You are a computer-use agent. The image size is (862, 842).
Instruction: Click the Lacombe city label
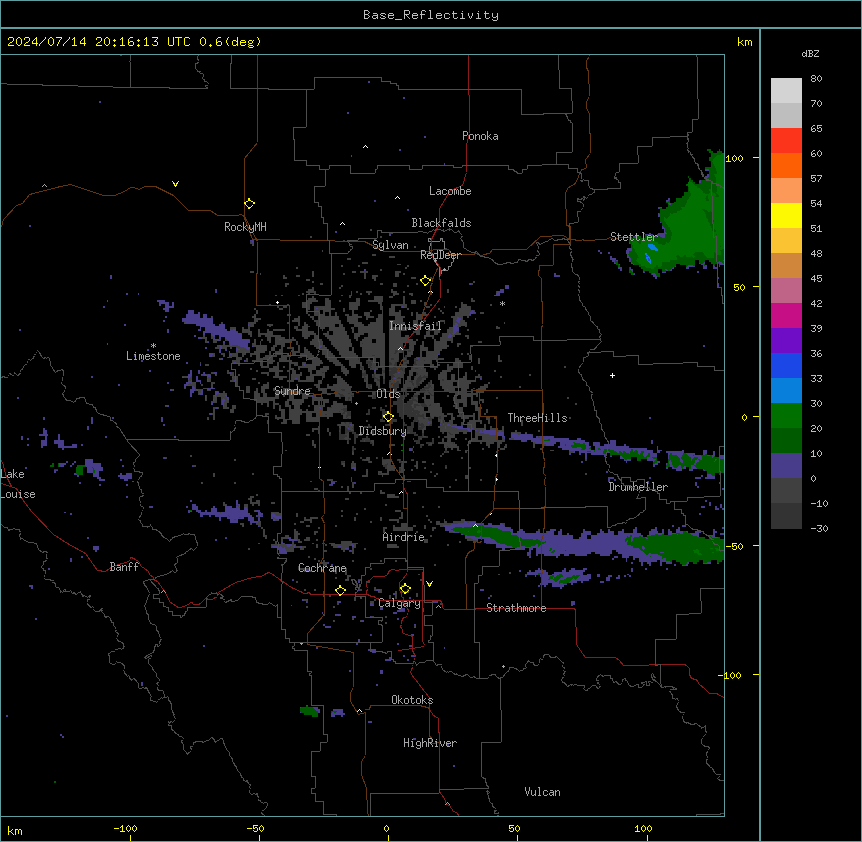coord(450,191)
